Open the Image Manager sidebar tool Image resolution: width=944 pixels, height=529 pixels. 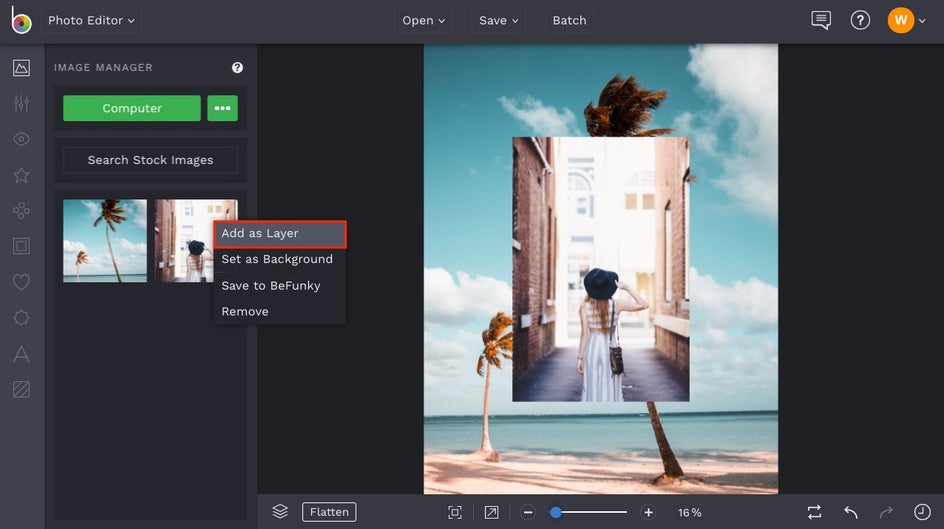21,67
